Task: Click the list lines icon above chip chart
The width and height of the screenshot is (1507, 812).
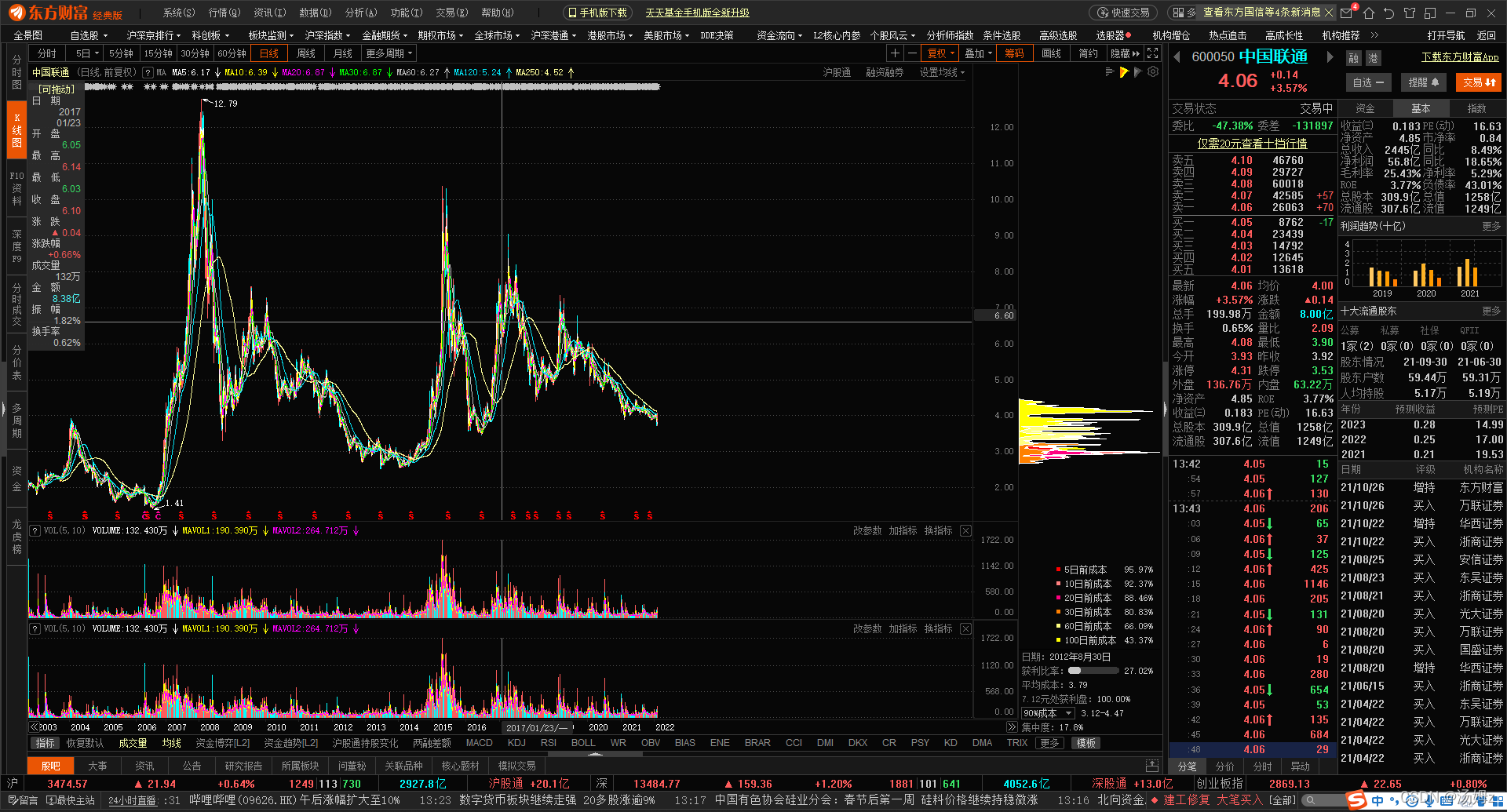Action: tap(1110, 71)
